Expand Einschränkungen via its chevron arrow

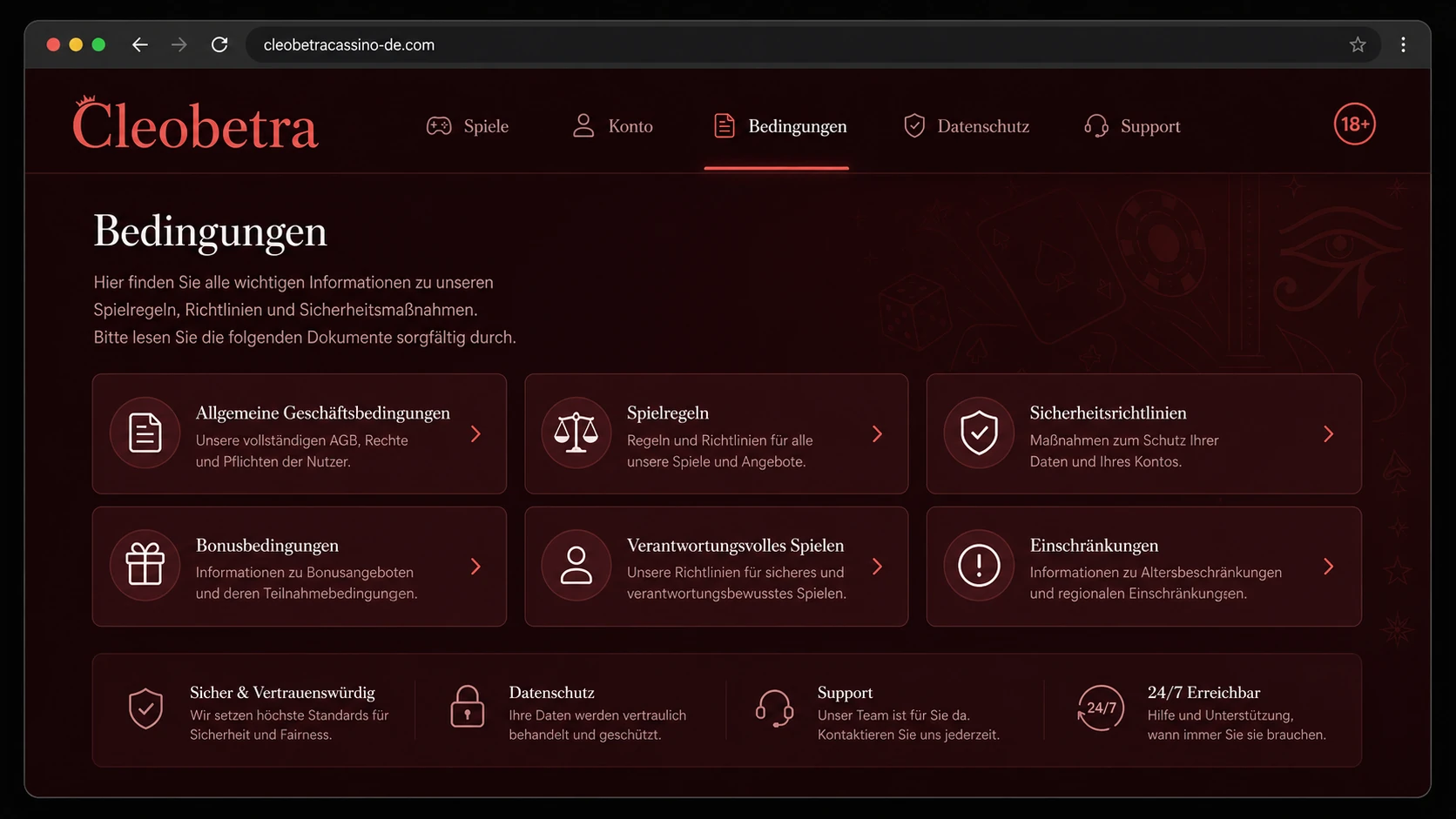pyautogui.click(x=1328, y=567)
